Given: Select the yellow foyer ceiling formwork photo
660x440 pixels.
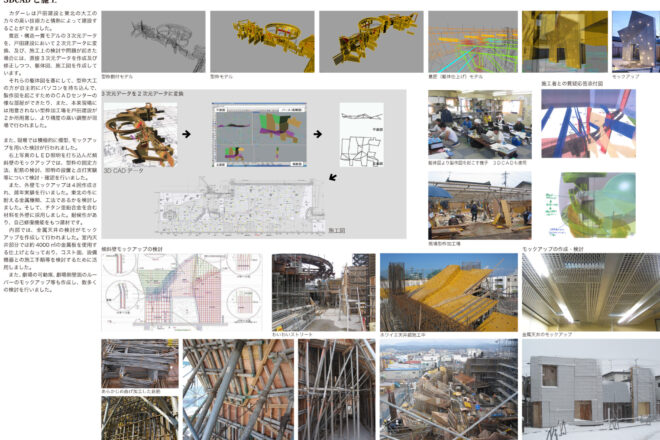Looking at the screenshot, I should click(449, 291).
